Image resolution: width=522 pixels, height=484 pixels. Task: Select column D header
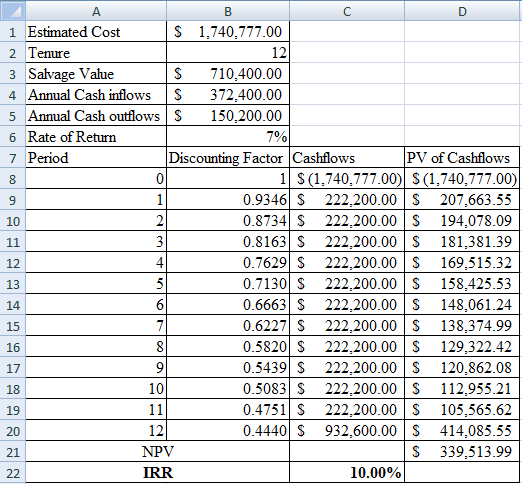click(462, 11)
